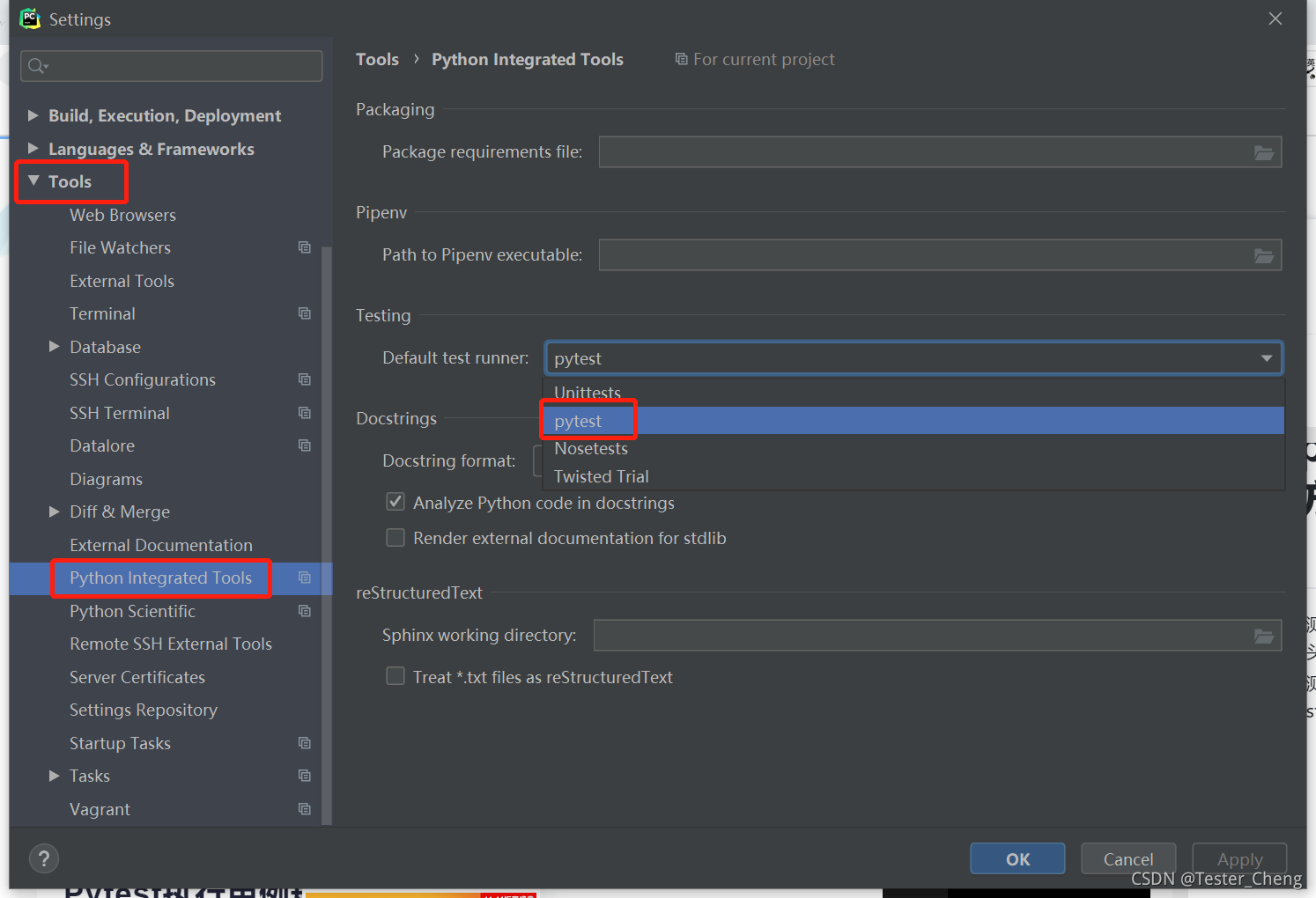Screen dimensions: 1316x898
Task: Open the Docstring format dropdown
Action: pos(538,460)
